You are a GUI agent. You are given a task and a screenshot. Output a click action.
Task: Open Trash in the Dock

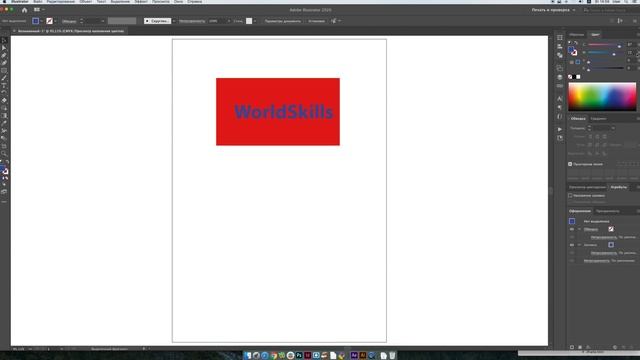click(x=392, y=356)
